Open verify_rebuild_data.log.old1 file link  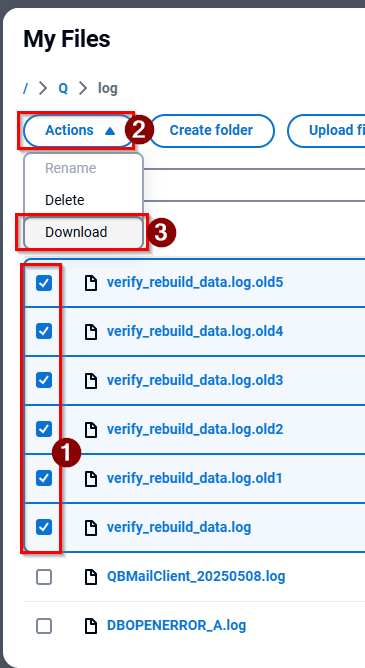[195, 478]
